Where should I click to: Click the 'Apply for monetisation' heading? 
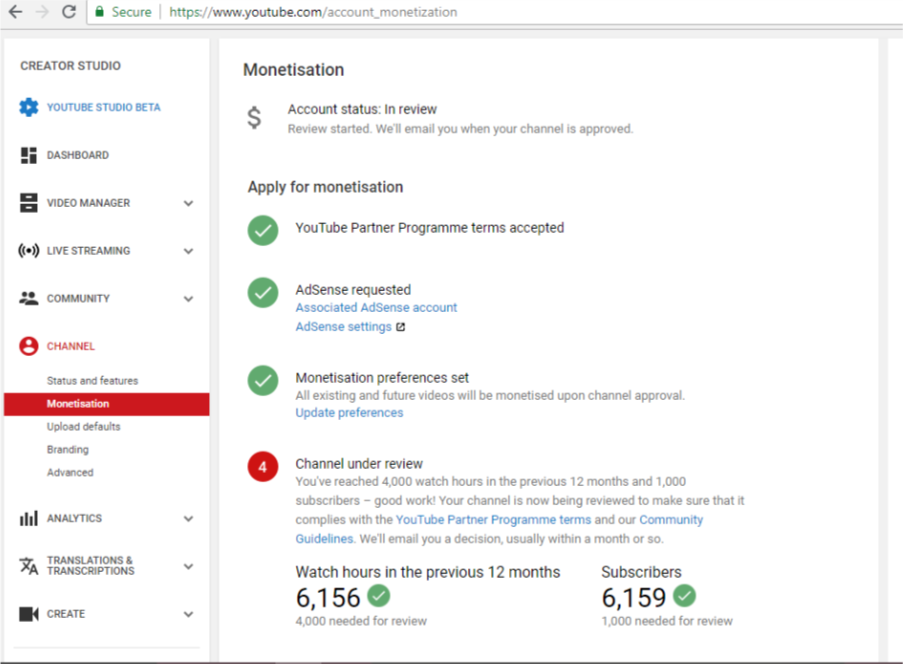point(325,187)
